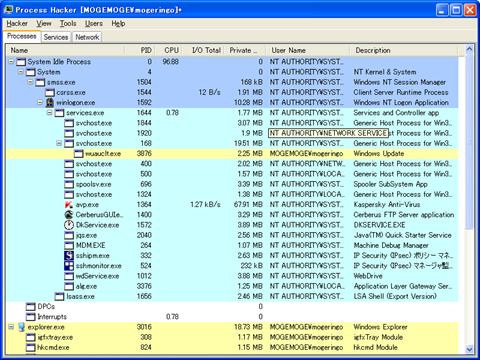Click the hkcmd.exe window icon
Image resolution: width=480 pixels, height=360 pixels.
pyautogui.click(x=31, y=347)
